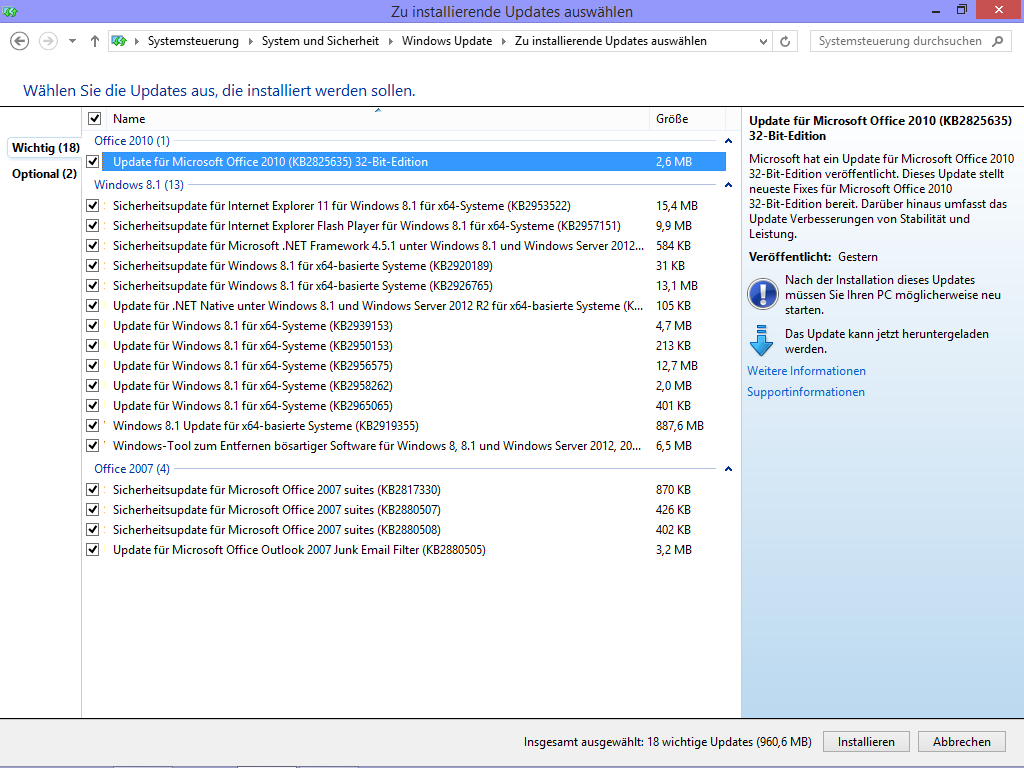This screenshot has width=1024, height=768.
Task: Switch to the Wichtig (18) tab
Action: pos(46,148)
